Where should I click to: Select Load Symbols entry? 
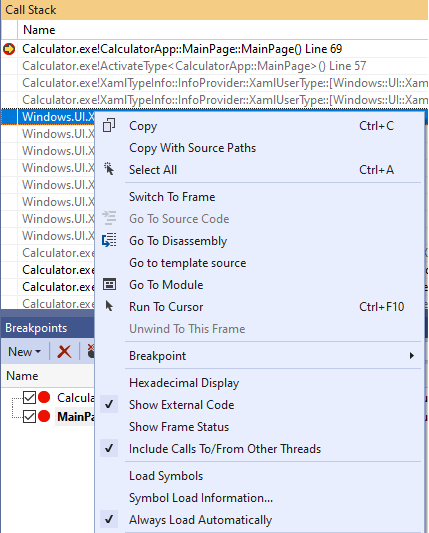pos(166,476)
